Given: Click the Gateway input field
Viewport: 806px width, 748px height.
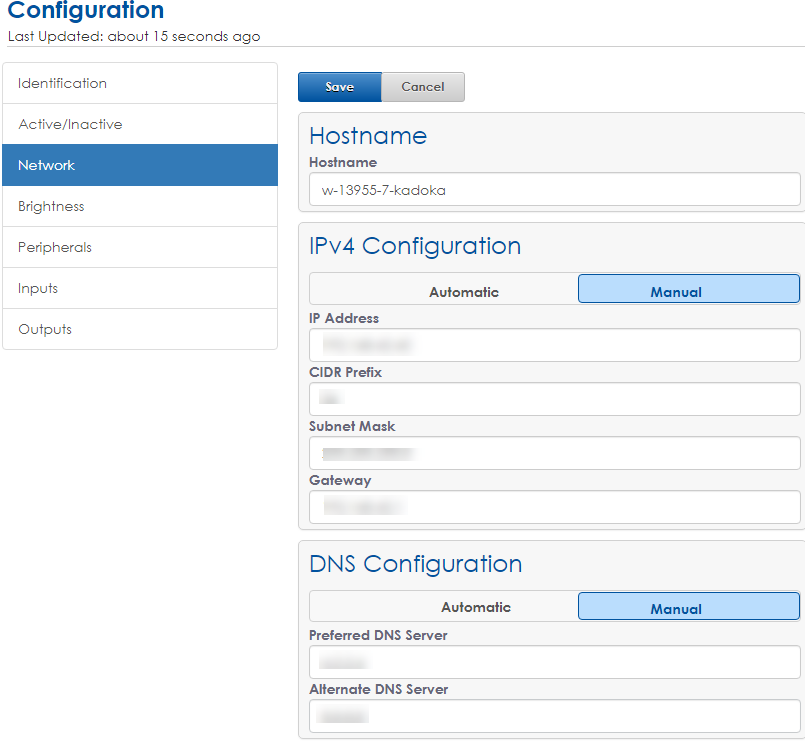Looking at the screenshot, I should [x=554, y=507].
